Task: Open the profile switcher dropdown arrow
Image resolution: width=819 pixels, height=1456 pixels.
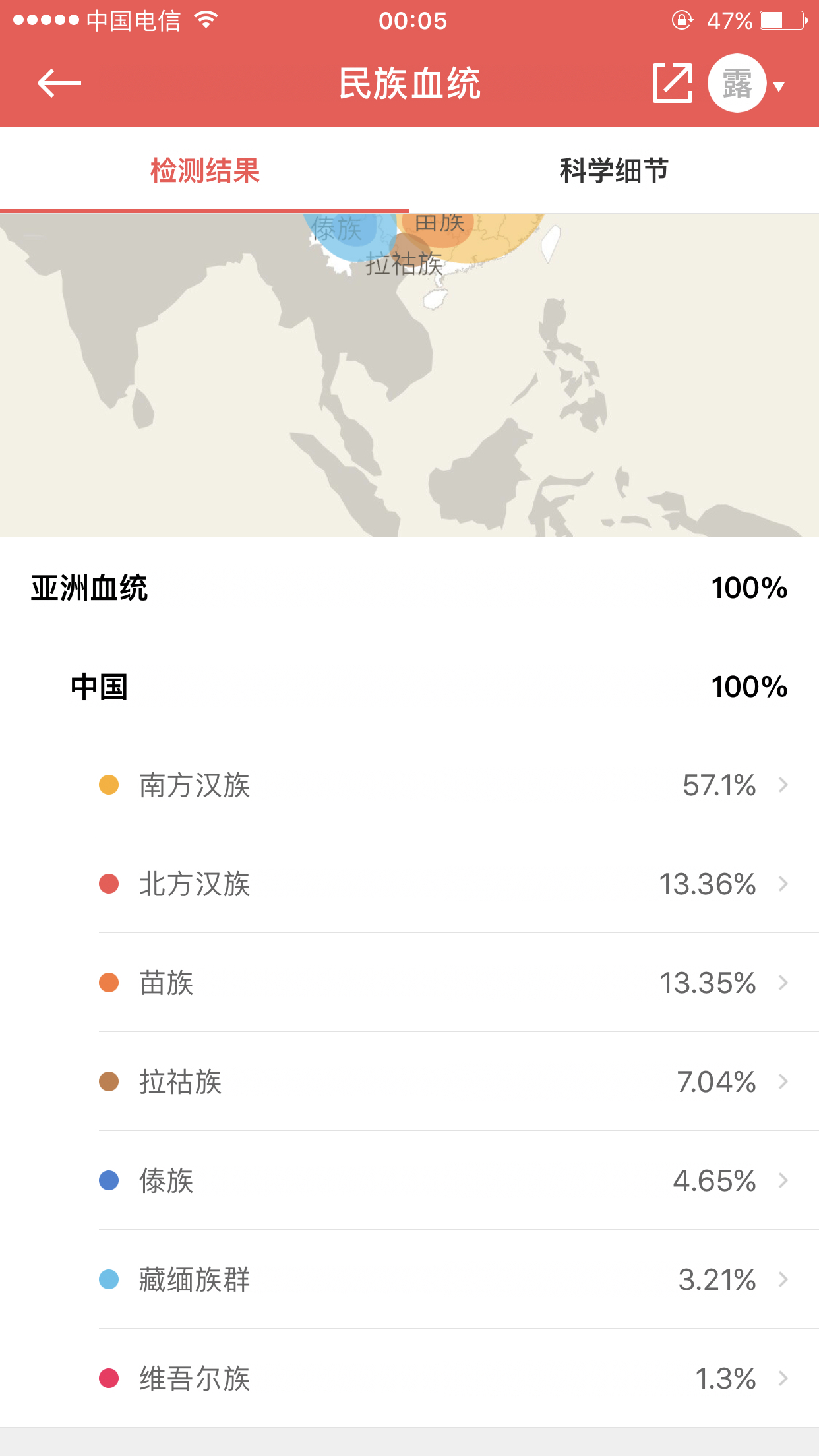Action: [779, 86]
